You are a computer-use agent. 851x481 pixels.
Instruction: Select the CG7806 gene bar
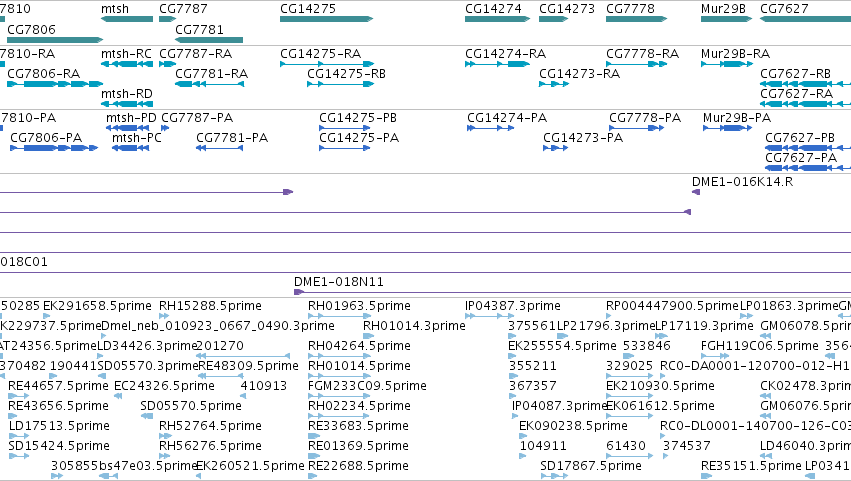pyautogui.click(x=55, y=40)
